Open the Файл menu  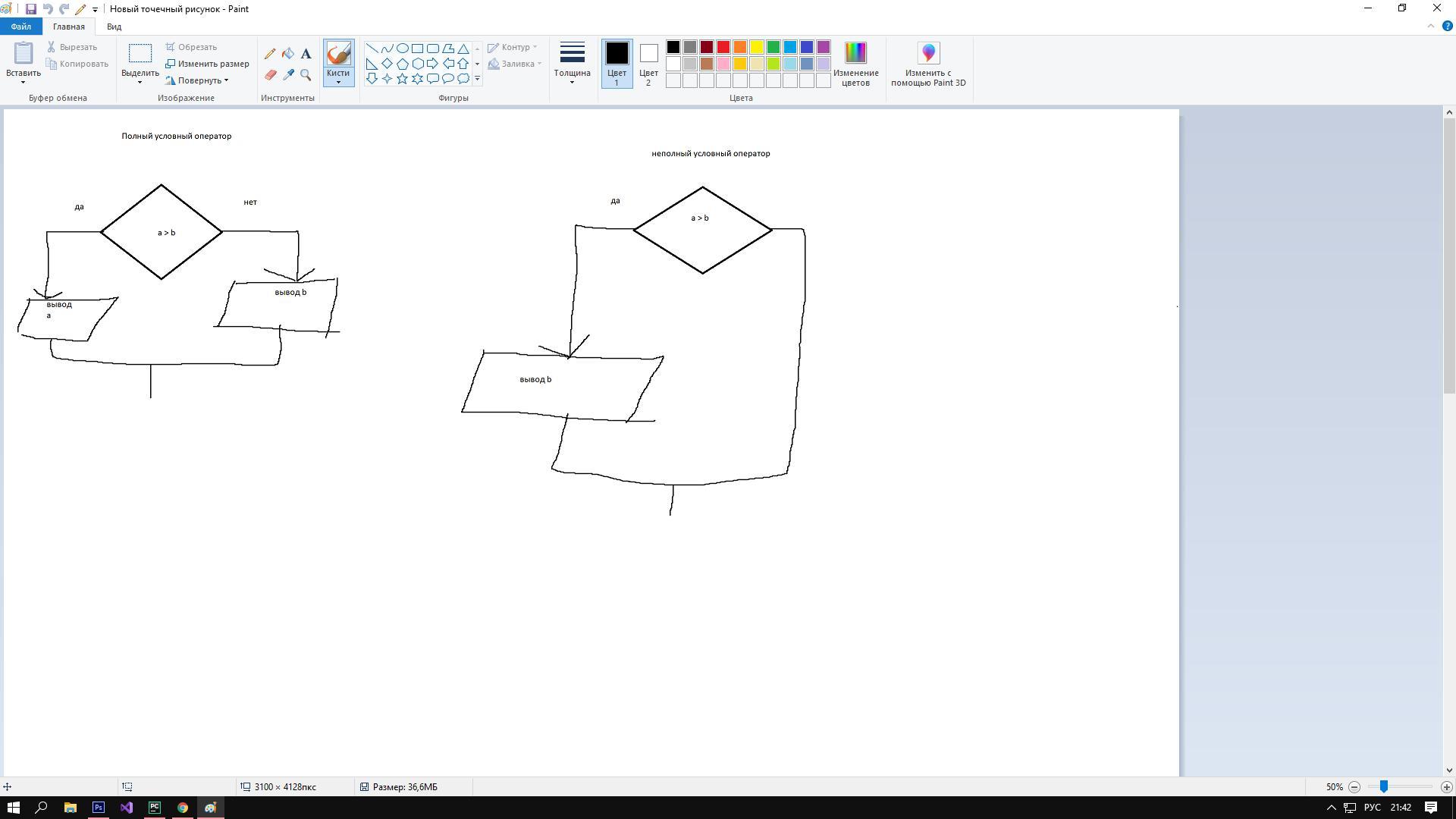pos(21,27)
